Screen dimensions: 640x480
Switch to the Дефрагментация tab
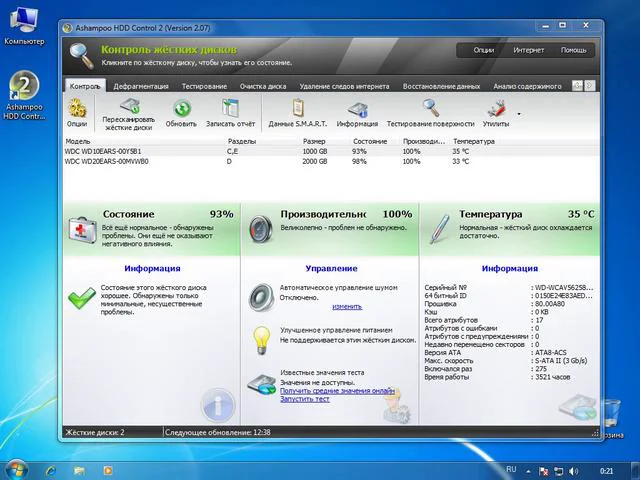tap(141, 86)
